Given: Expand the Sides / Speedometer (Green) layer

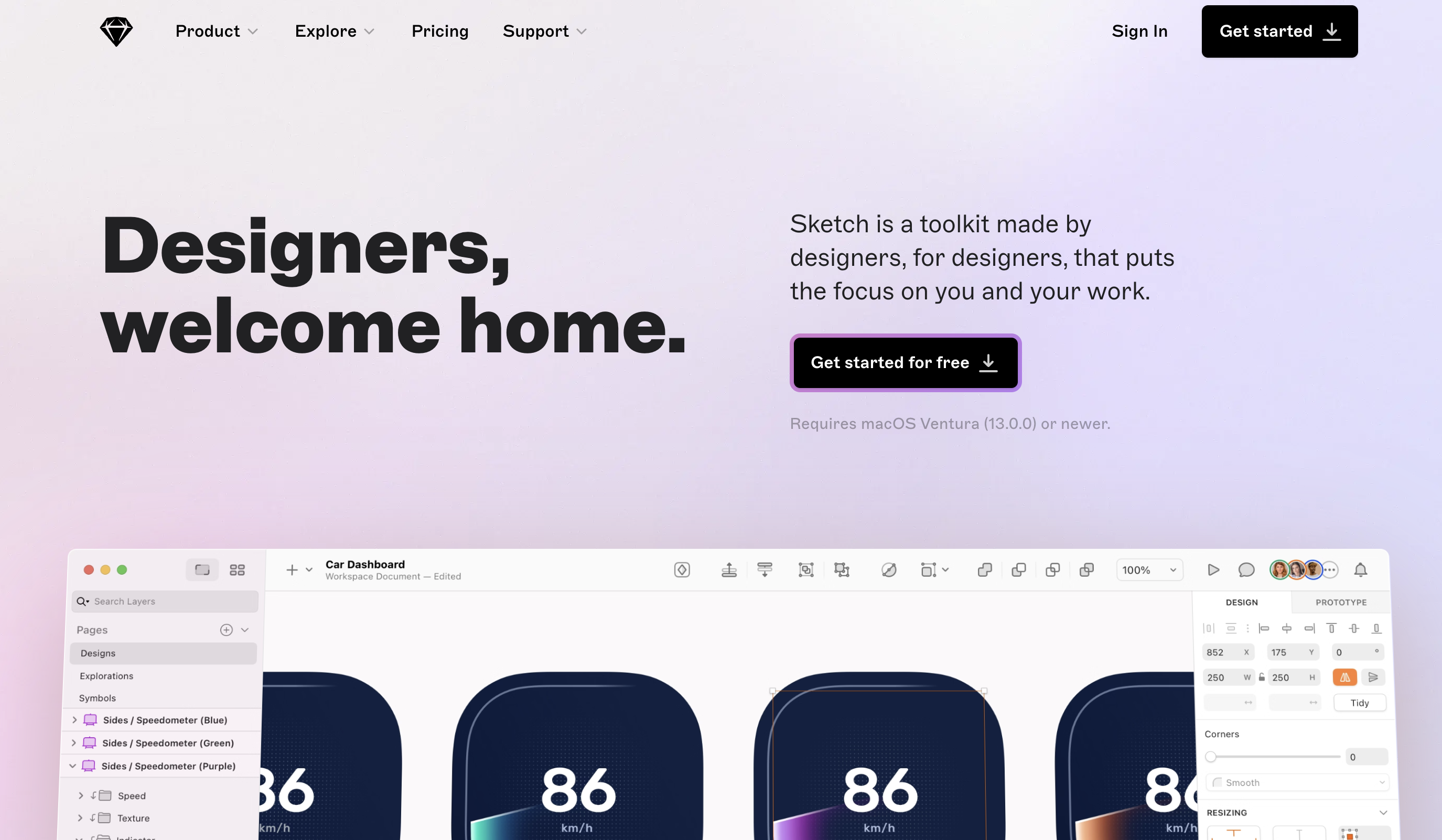Looking at the screenshot, I should (73, 743).
